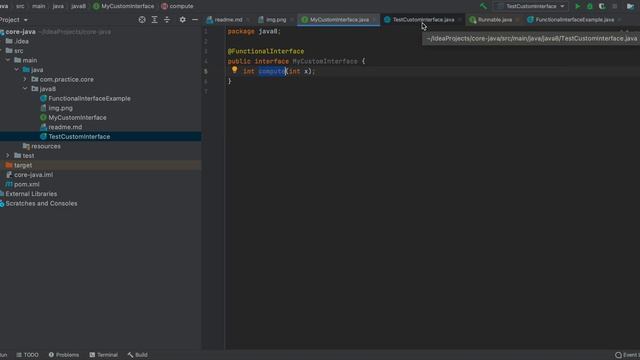The height and width of the screenshot is (360, 640).
Task: Expand the com.practice.core package
Action: [25, 79]
